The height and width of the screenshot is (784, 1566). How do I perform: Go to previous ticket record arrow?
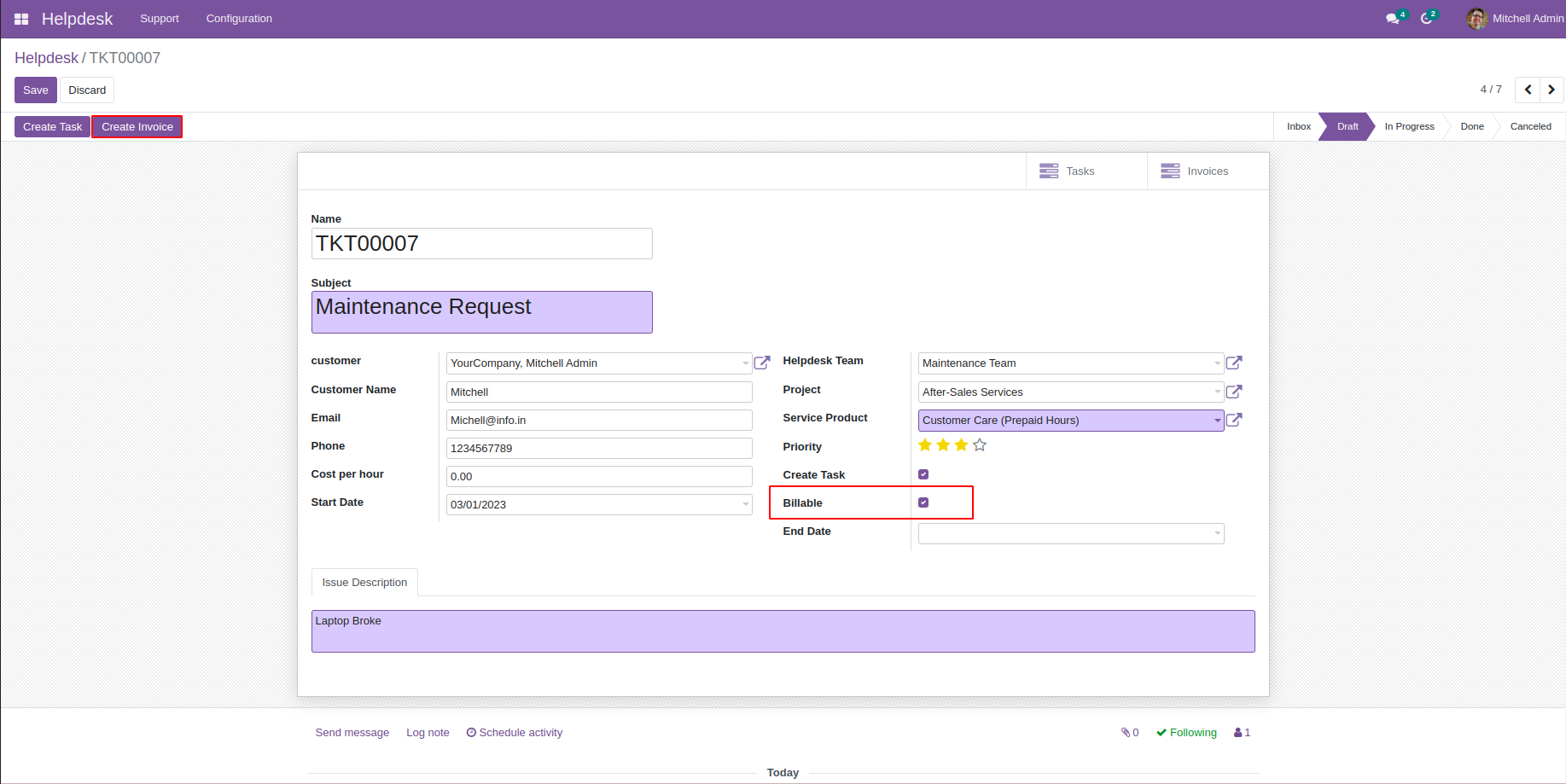pos(1528,90)
